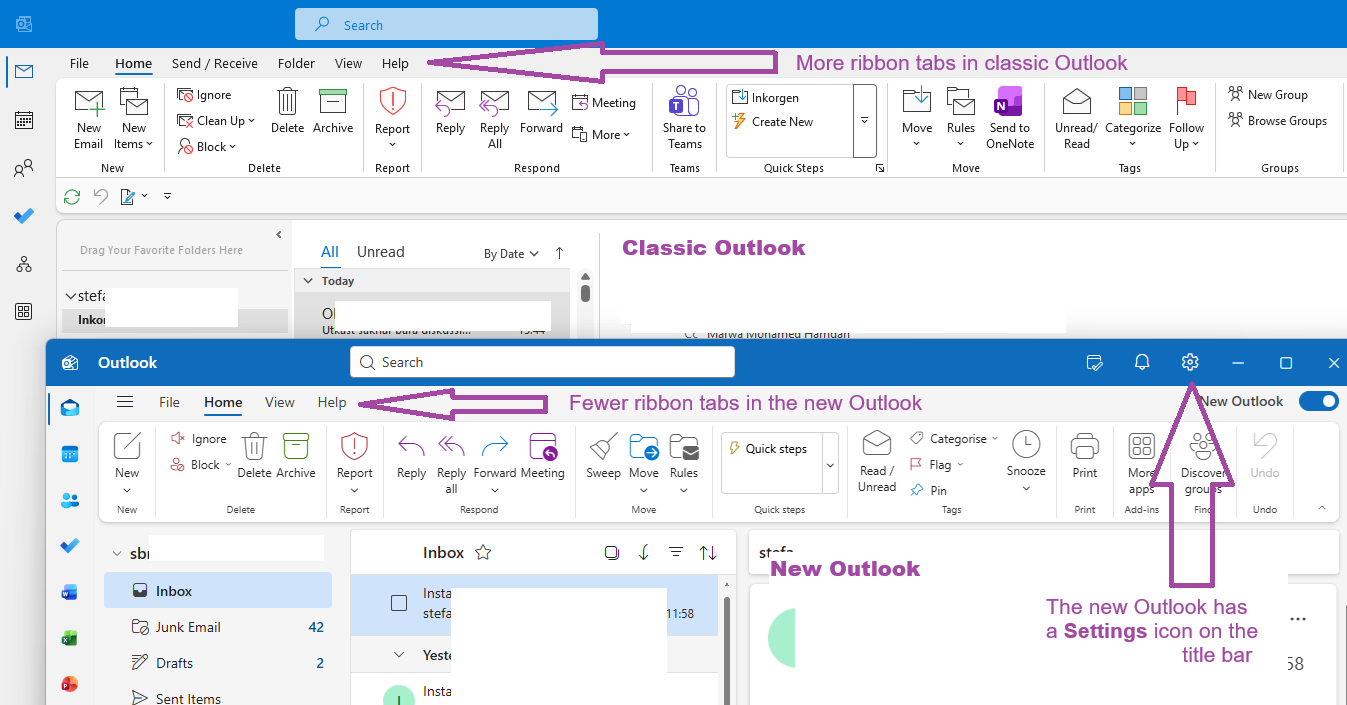
Task: Open Move dropdown in classic Outlook
Action: point(917,118)
